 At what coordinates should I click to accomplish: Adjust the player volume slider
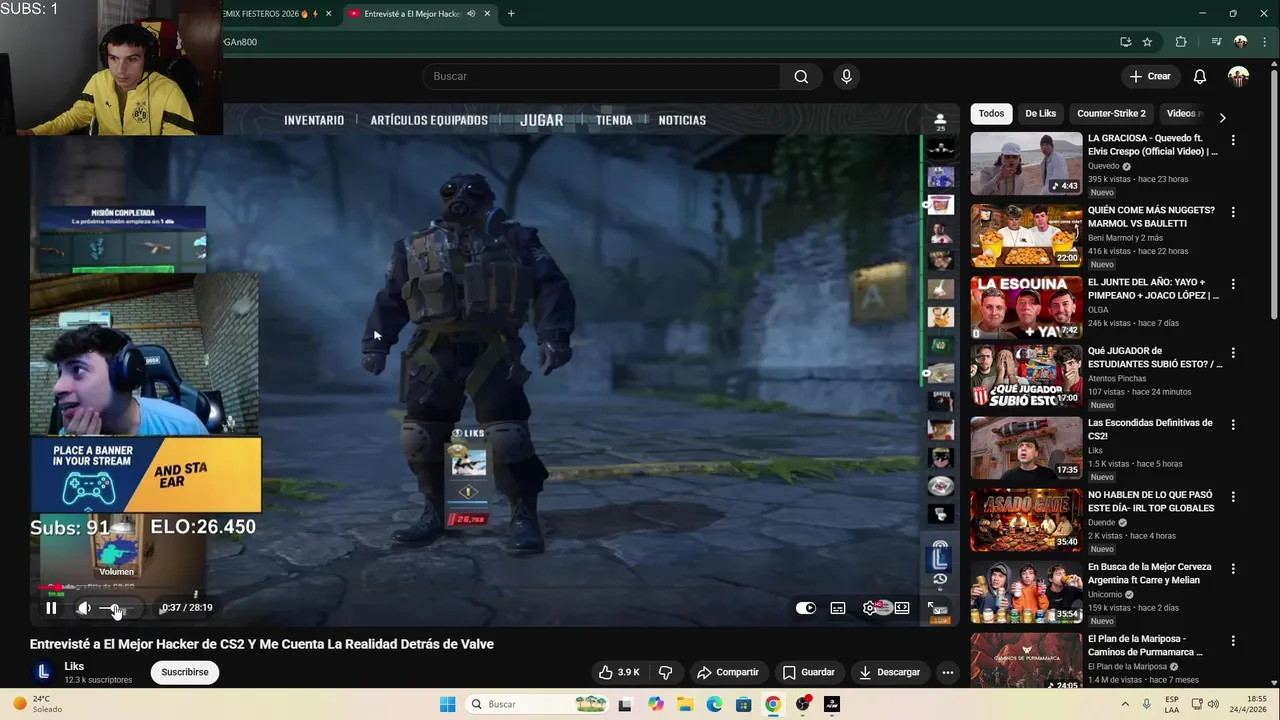(x=116, y=609)
